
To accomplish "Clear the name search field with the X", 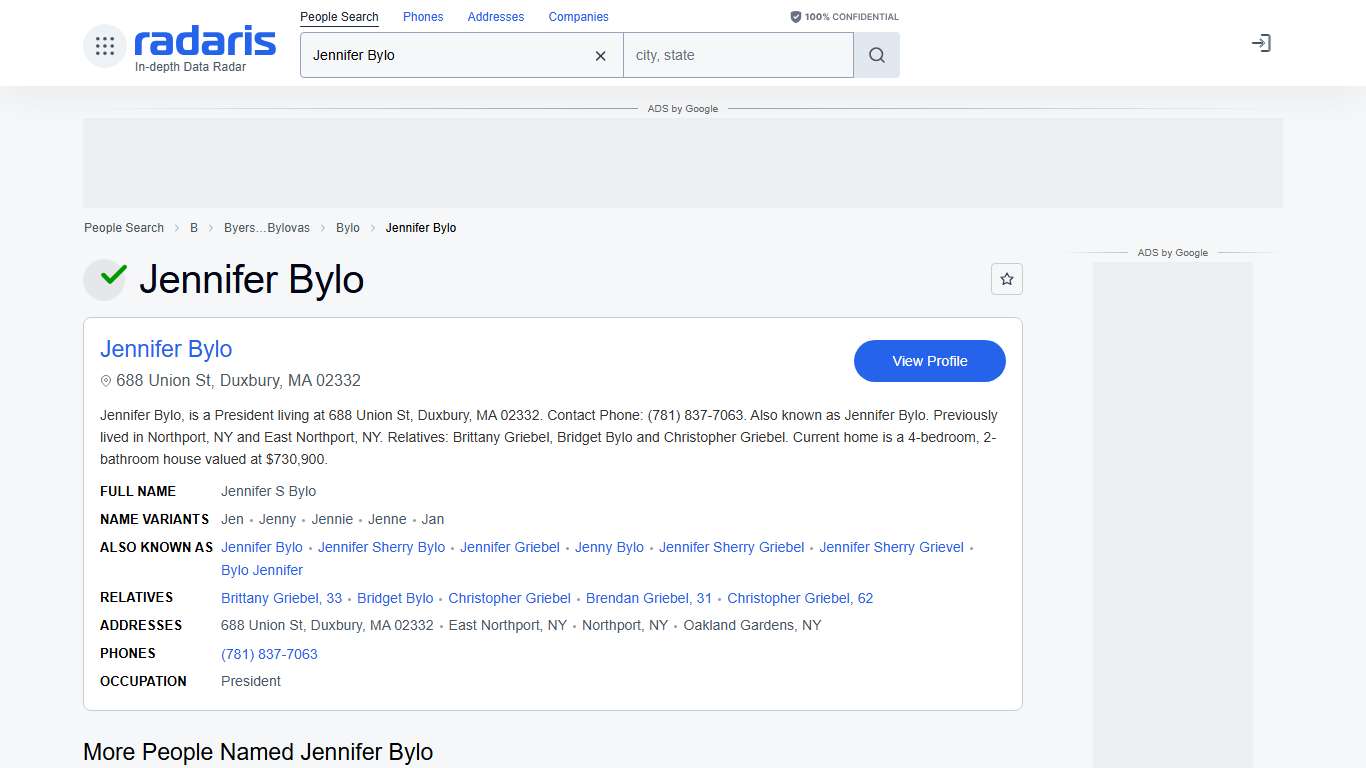I will [x=600, y=56].
